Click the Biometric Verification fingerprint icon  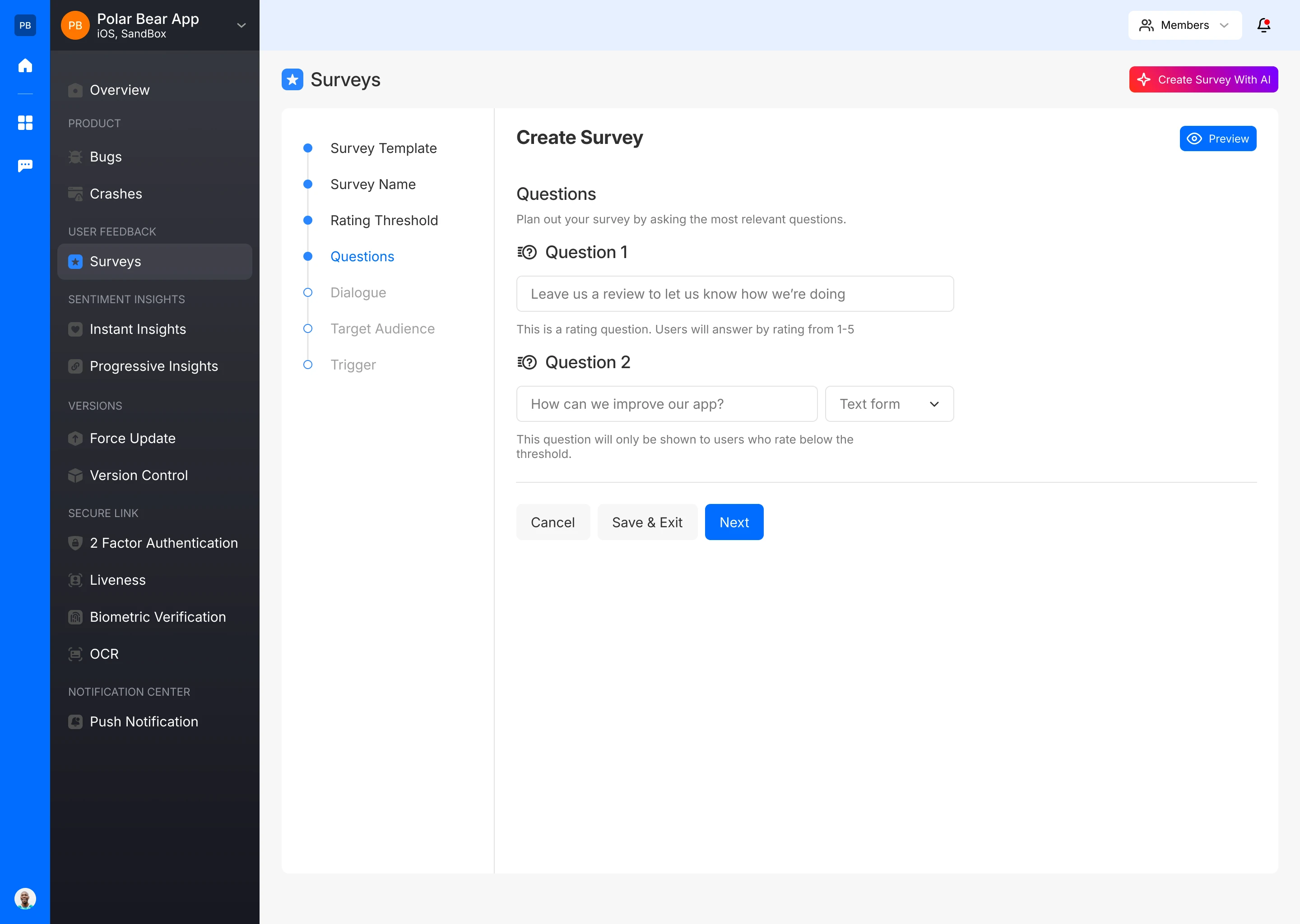[75, 617]
